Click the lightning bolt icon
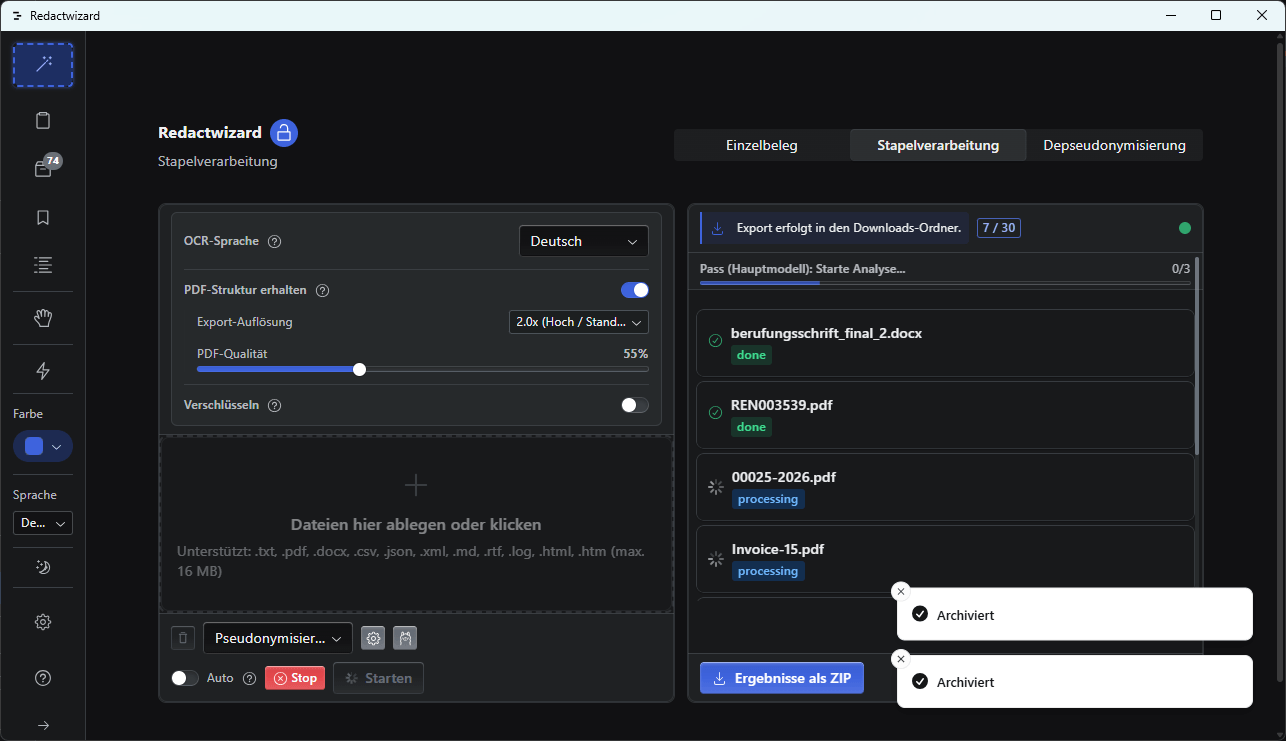This screenshot has height=741, width=1286. point(43,371)
